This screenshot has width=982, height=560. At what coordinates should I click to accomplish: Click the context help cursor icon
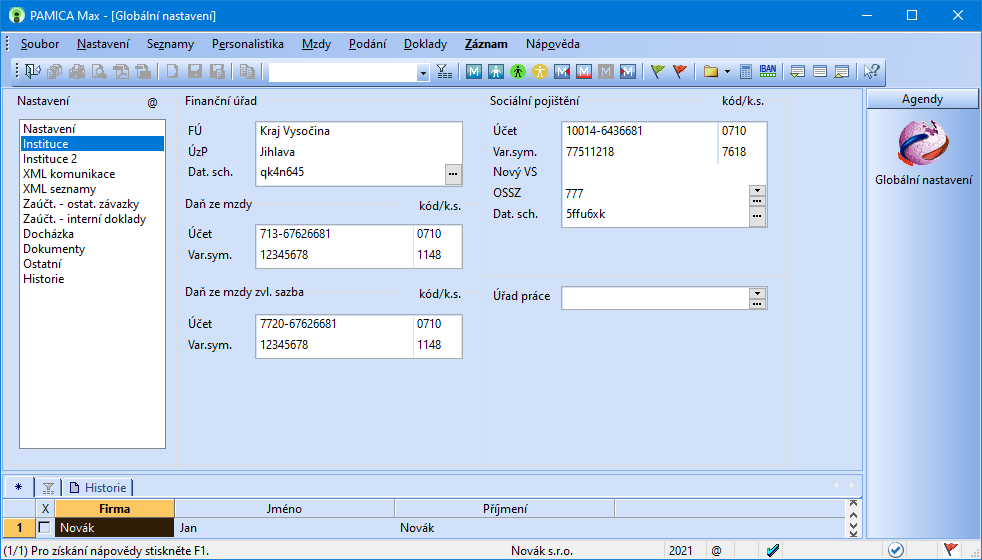pyautogui.click(x=871, y=71)
